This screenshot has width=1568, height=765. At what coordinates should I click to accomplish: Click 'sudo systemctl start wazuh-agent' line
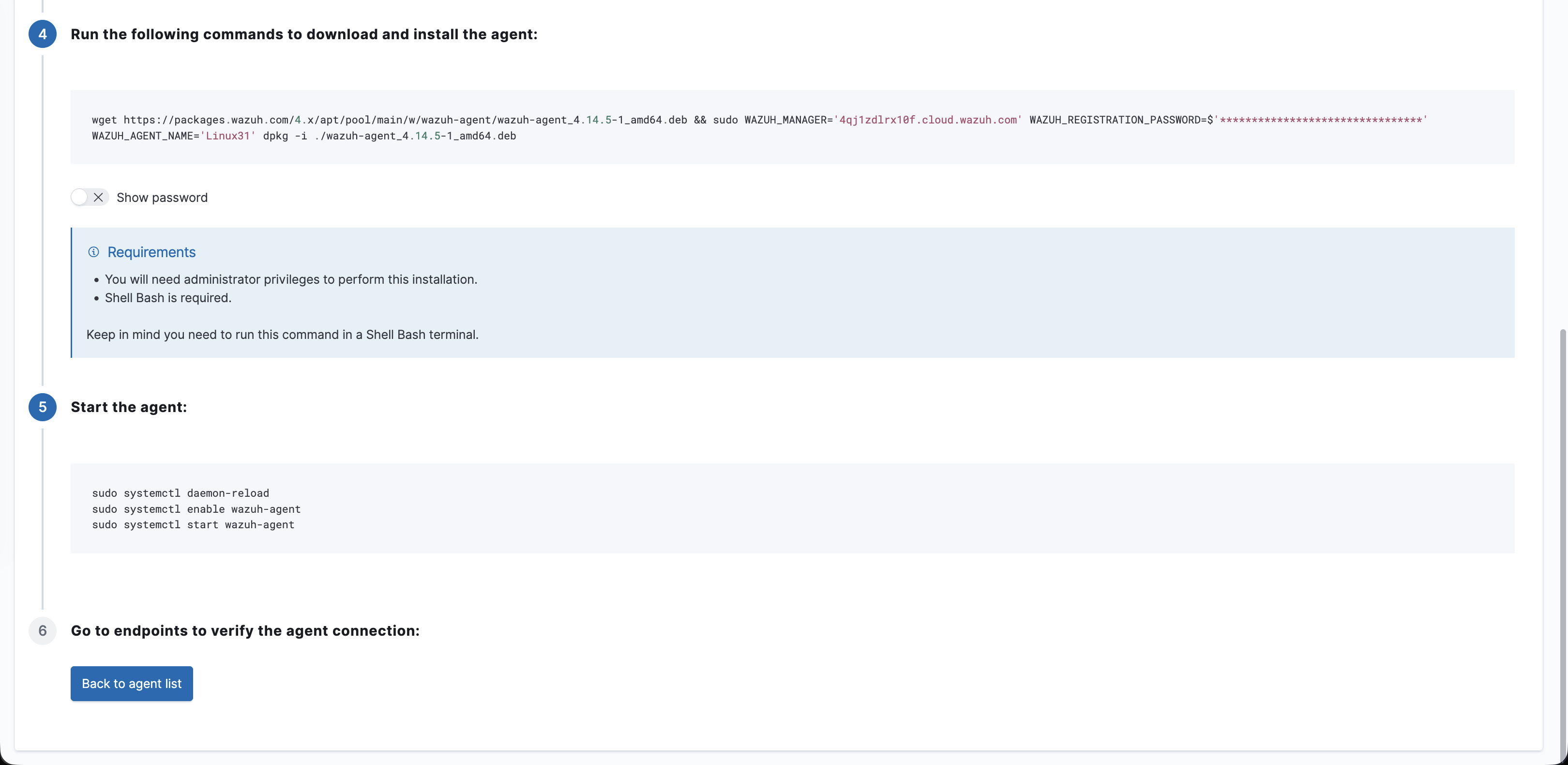tap(193, 524)
